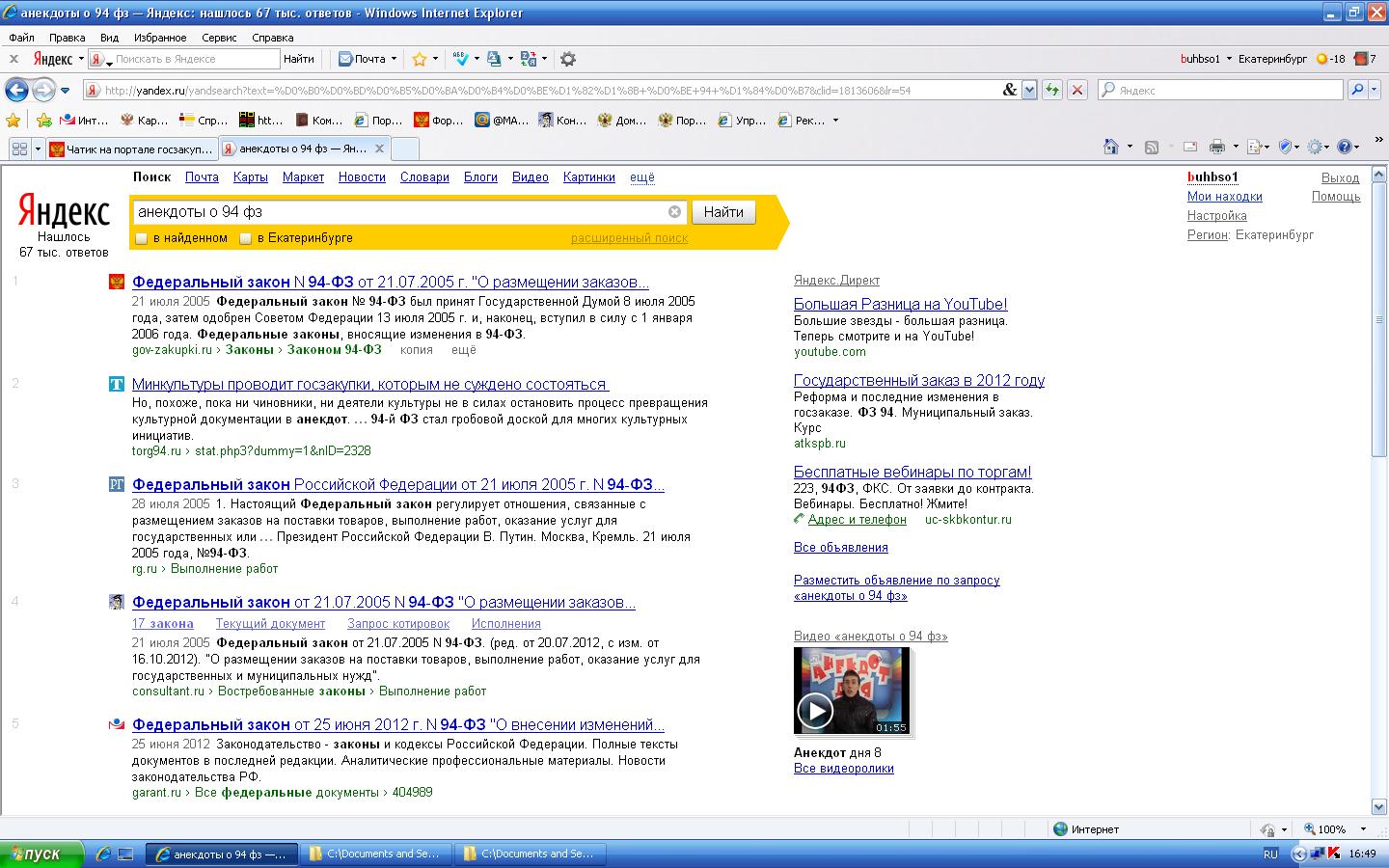Click the Quick Tabs grid icon
Image resolution: width=1389 pixels, height=868 pixels.
tap(18, 149)
